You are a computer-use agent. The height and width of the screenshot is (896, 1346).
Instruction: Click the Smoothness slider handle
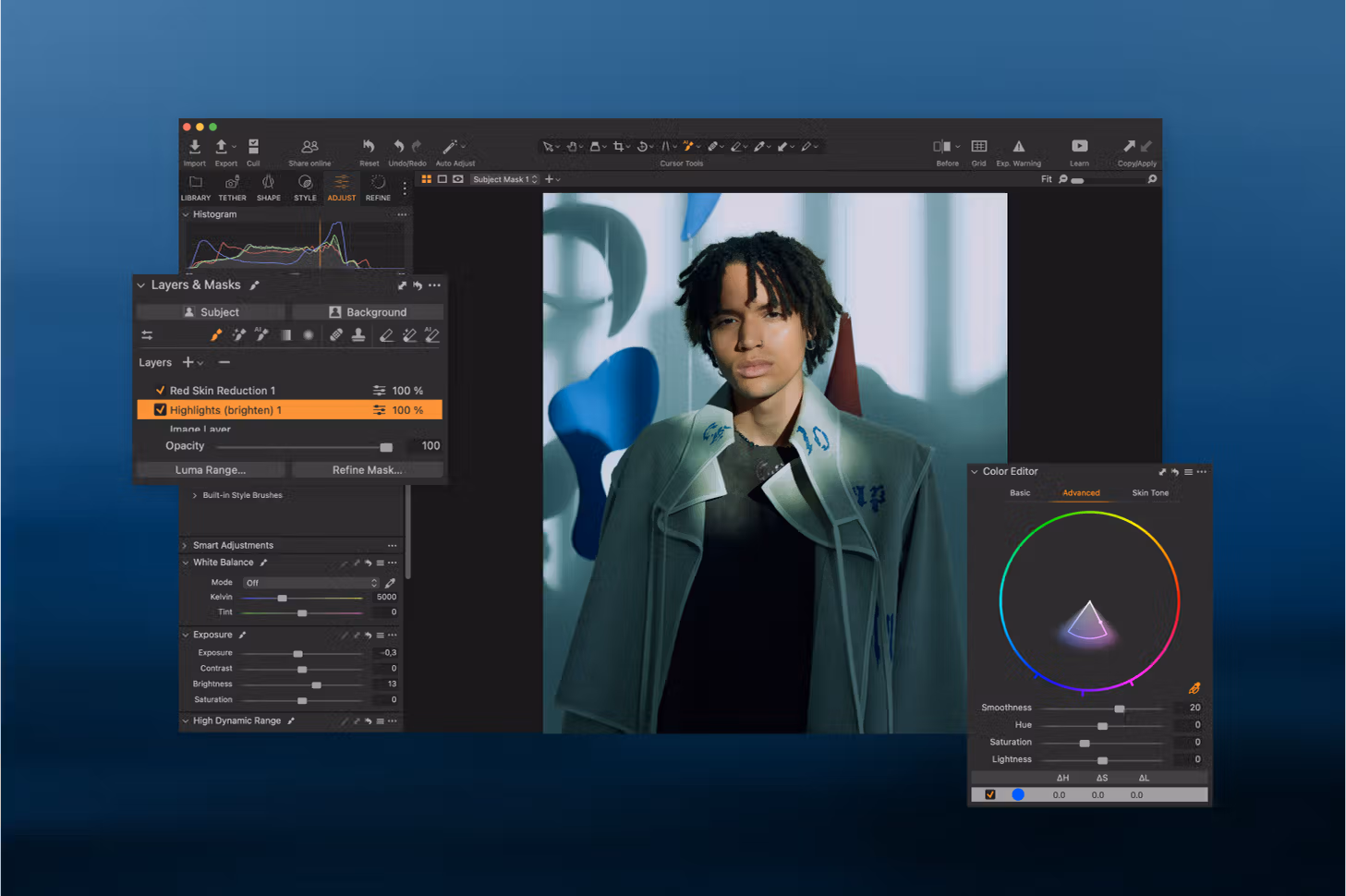click(x=1119, y=708)
